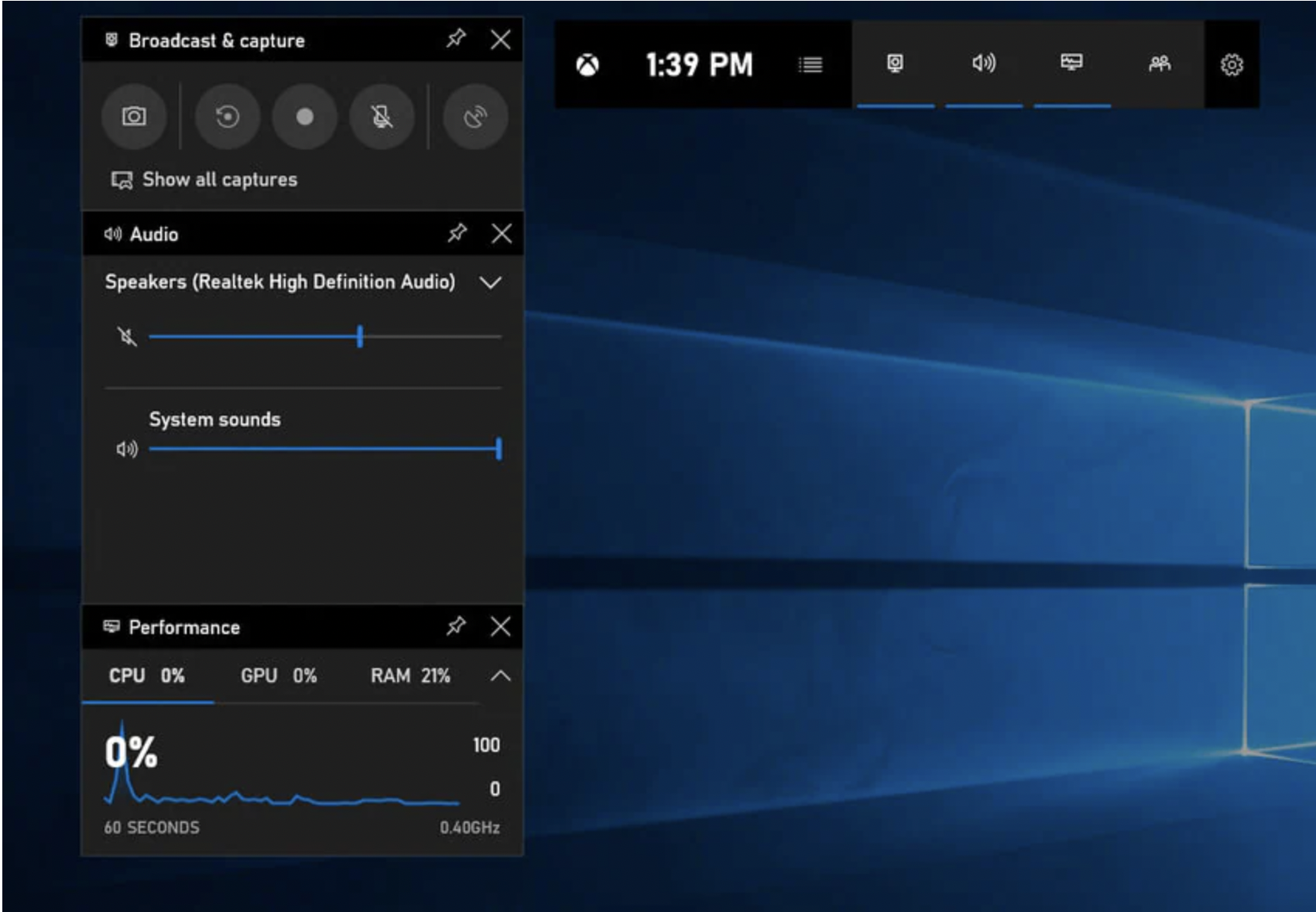1316x912 pixels.
Task: Open Show all captures
Action: 204,180
